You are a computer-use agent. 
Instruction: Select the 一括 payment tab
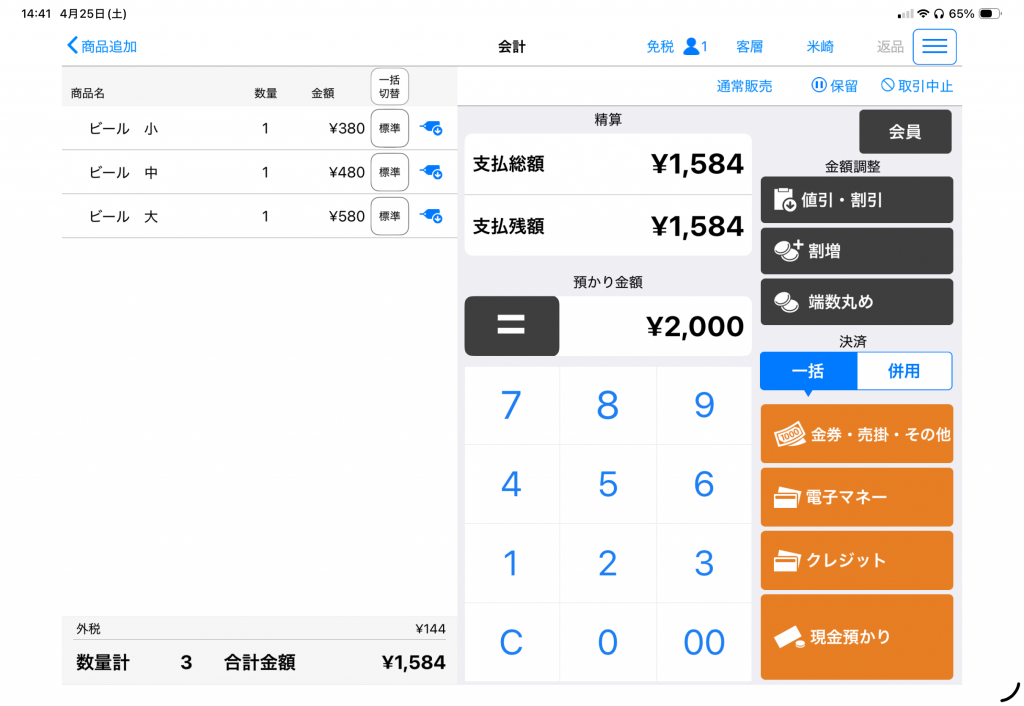808,371
